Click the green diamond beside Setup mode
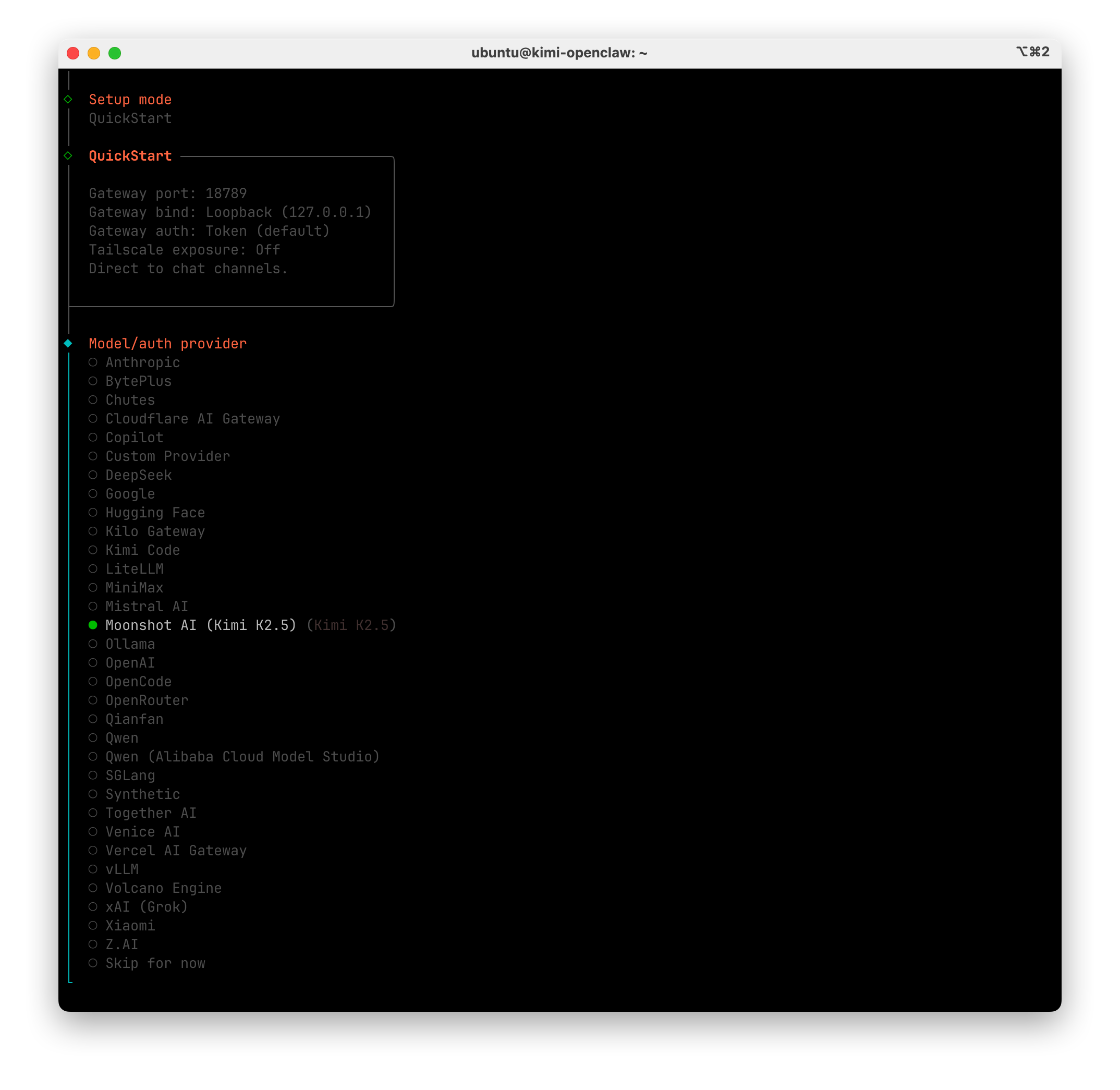The height and width of the screenshot is (1090, 1120). click(x=68, y=100)
